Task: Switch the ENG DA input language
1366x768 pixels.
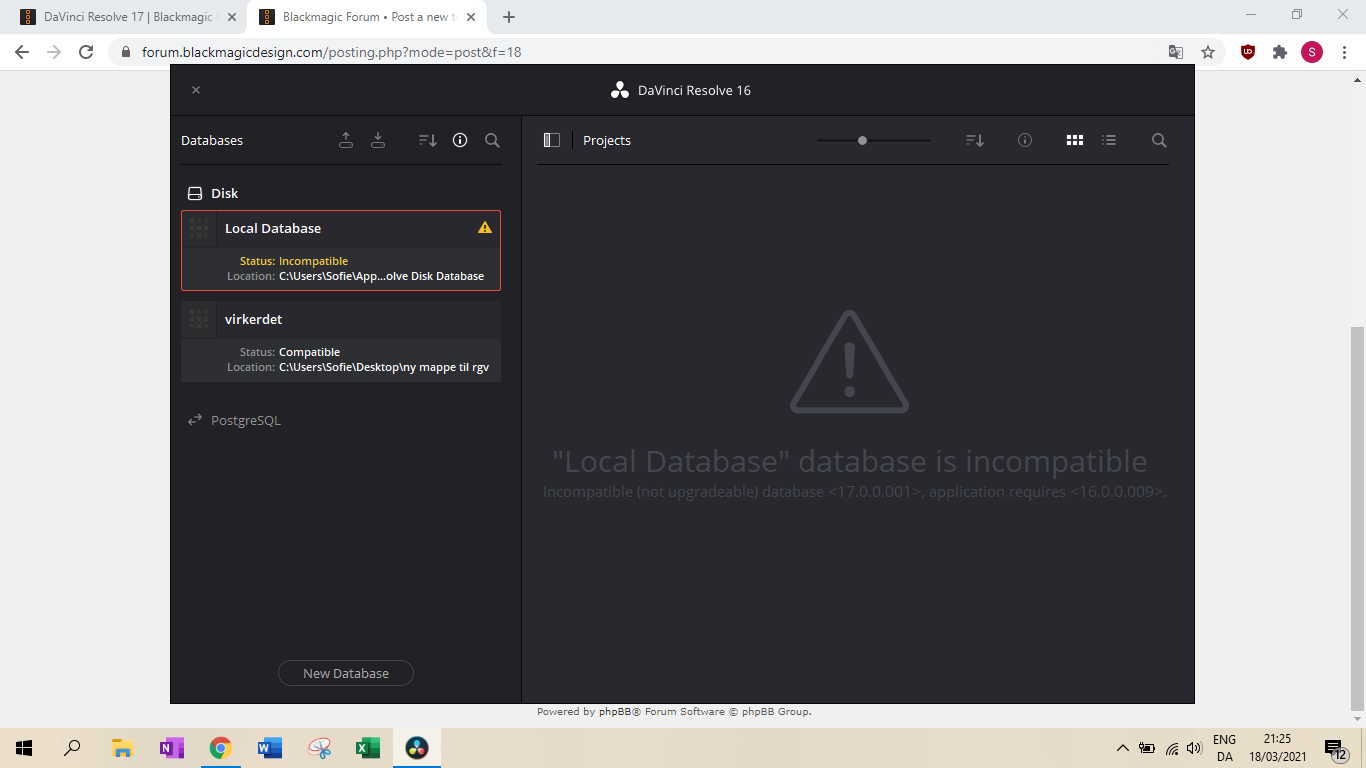Action: pyautogui.click(x=1225, y=748)
